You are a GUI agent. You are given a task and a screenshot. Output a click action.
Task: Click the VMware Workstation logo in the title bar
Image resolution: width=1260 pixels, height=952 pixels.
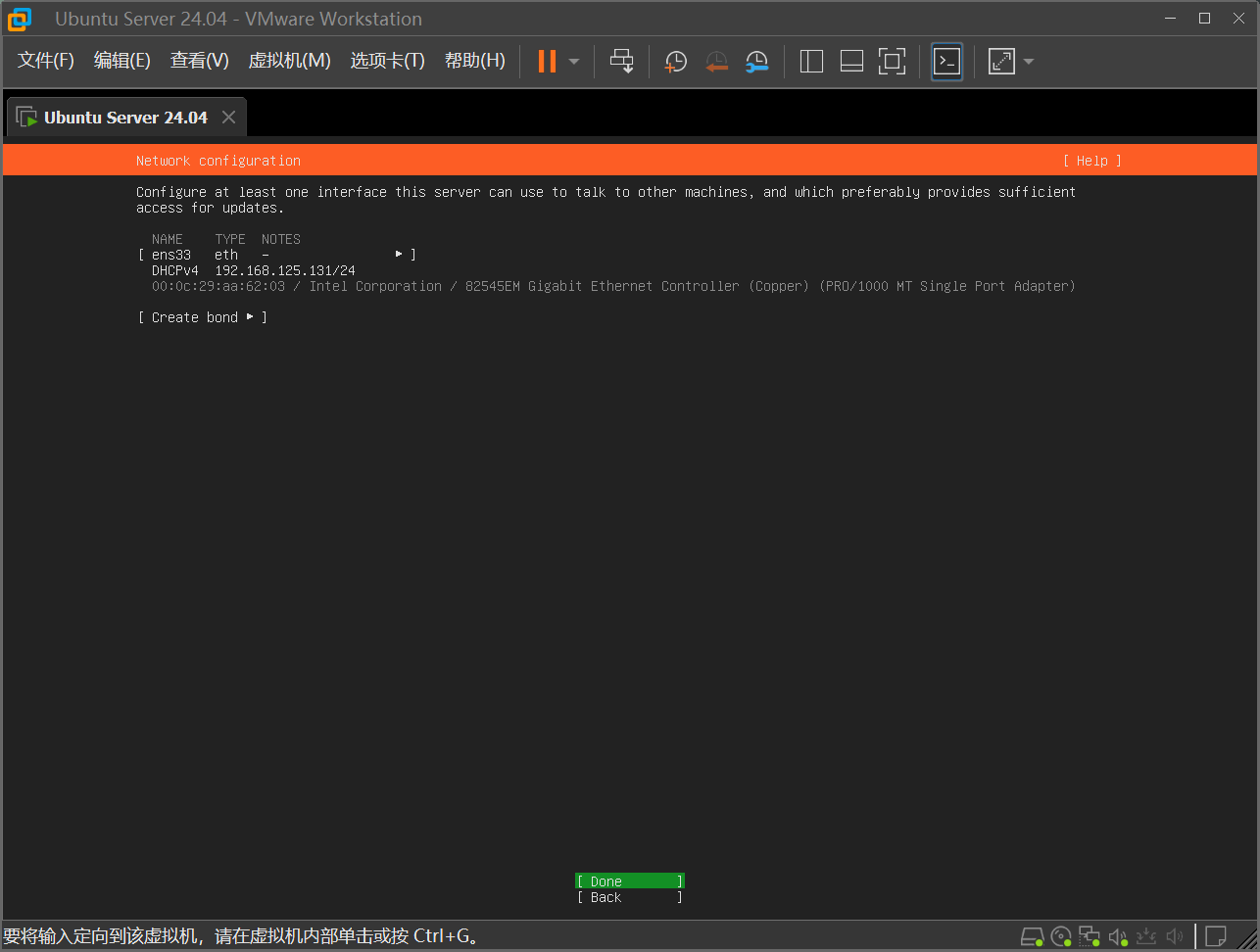[20, 19]
